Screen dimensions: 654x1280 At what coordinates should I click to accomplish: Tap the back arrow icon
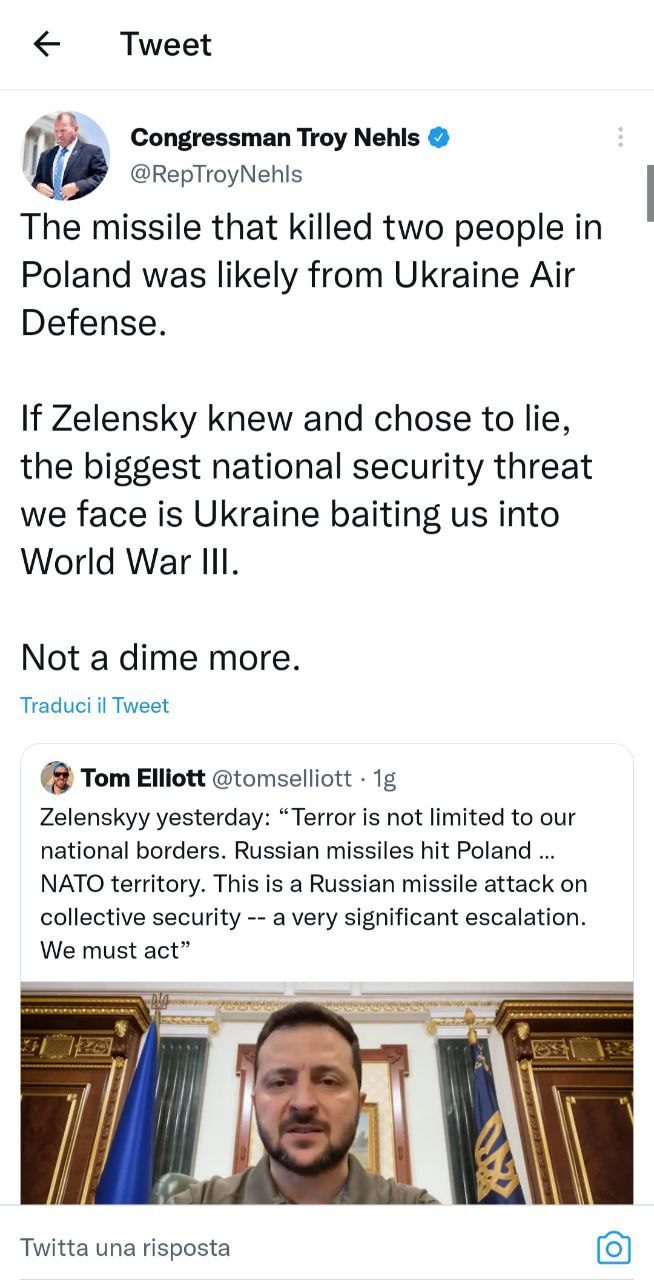47,44
